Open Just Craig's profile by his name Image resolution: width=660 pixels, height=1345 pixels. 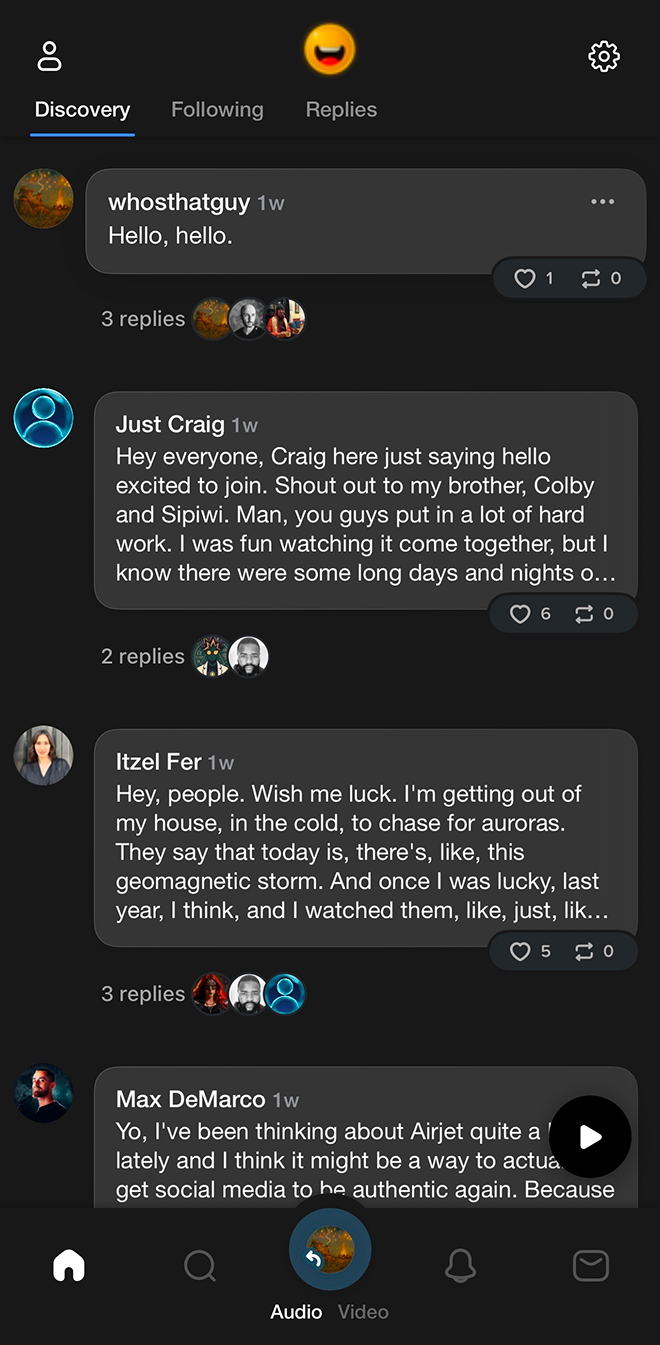tap(170, 424)
